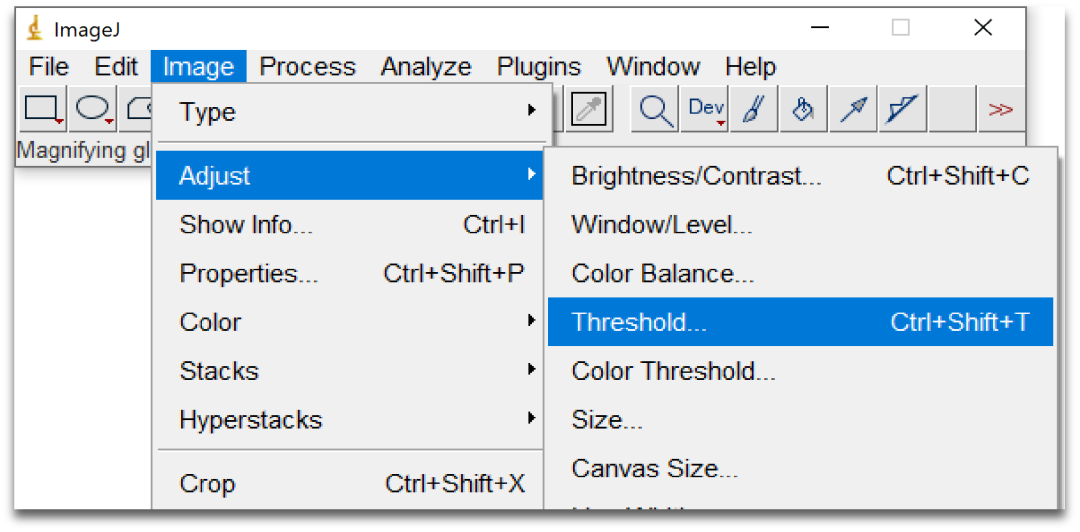Select the Arrow tool
Screen dimensions: 1080x532
[853, 110]
